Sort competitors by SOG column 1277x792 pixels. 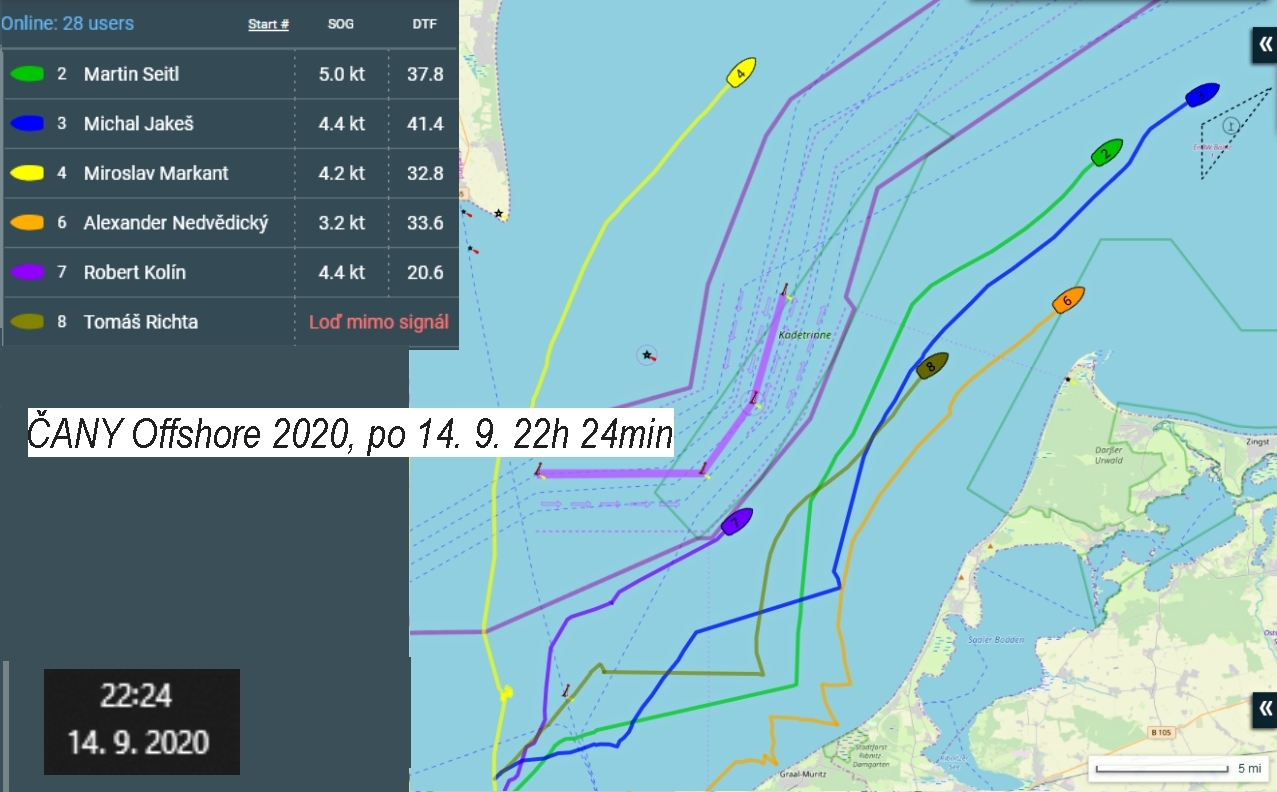tap(341, 24)
